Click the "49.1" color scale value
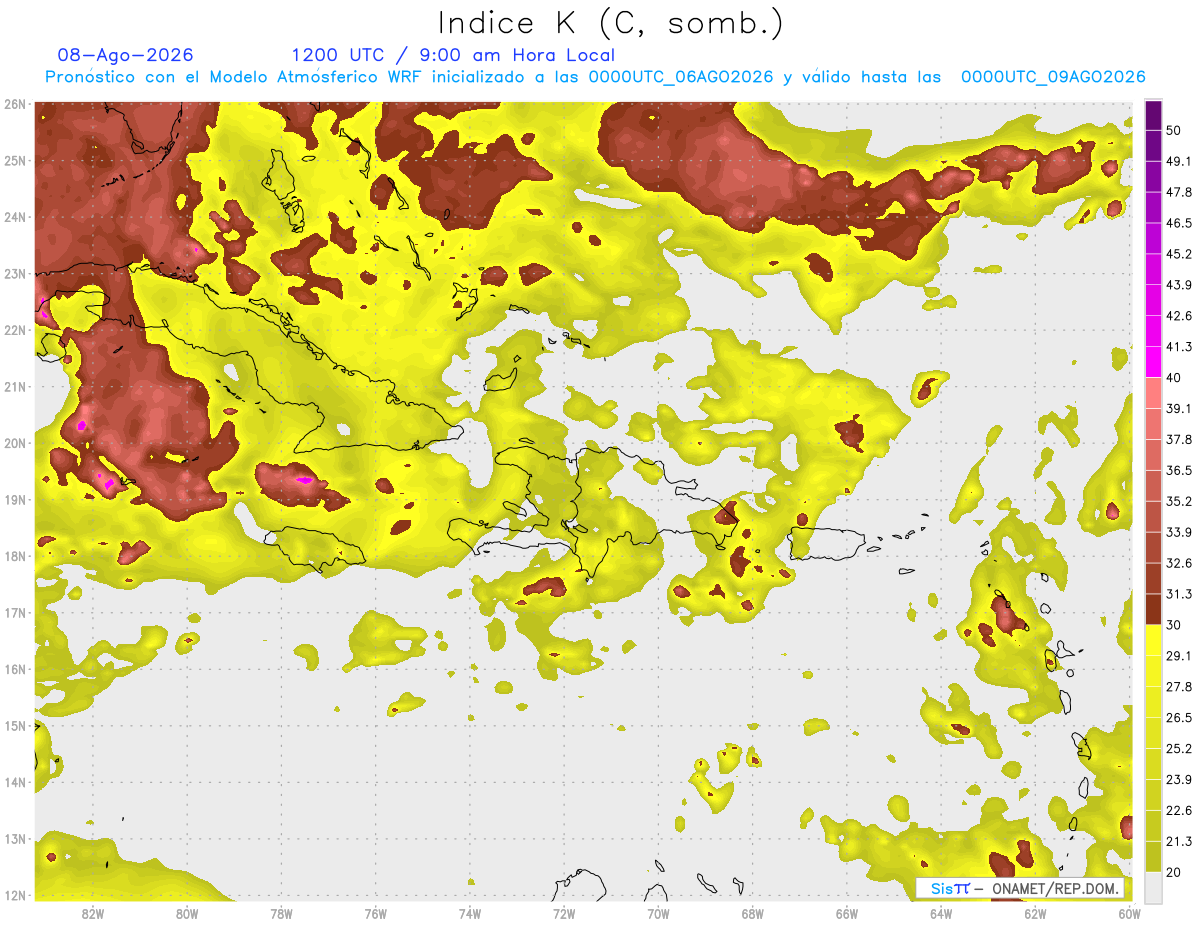 [x=1178, y=161]
